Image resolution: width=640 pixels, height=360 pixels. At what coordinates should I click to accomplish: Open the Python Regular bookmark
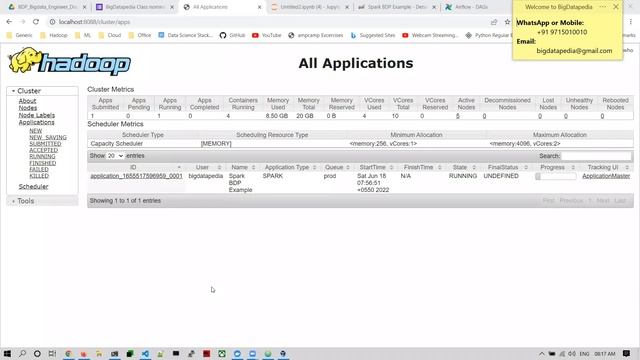click(x=489, y=36)
